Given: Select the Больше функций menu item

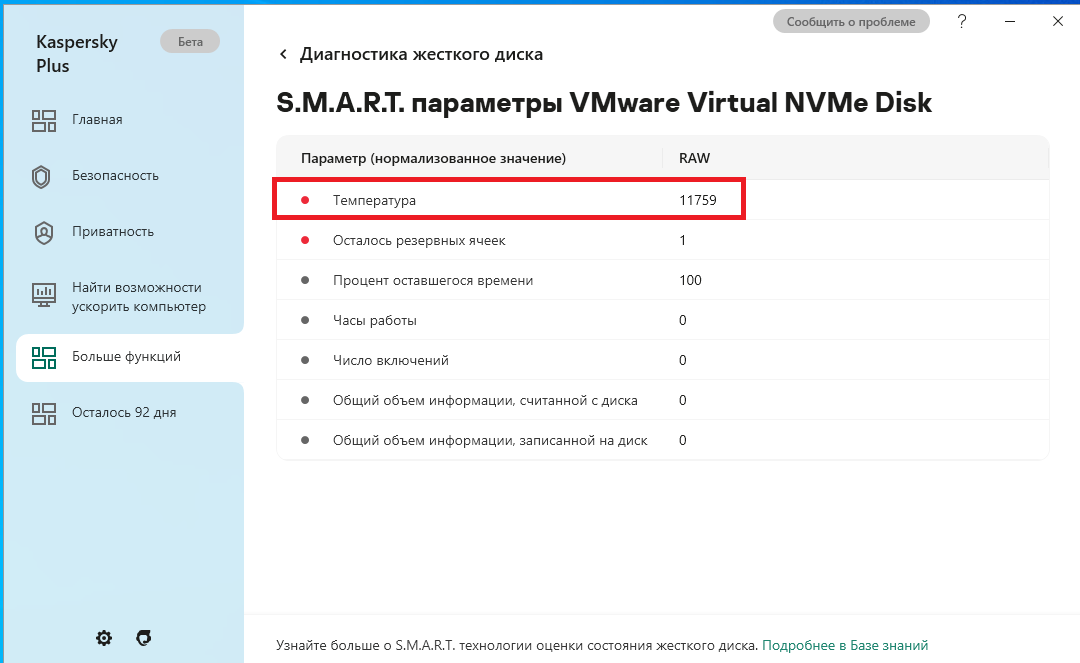Looking at the screenshot, I should 129,357.
